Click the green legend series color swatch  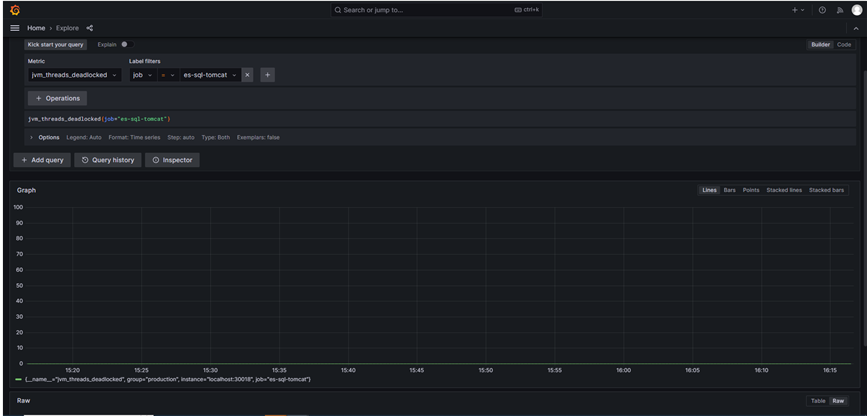(x=19, y=379)
